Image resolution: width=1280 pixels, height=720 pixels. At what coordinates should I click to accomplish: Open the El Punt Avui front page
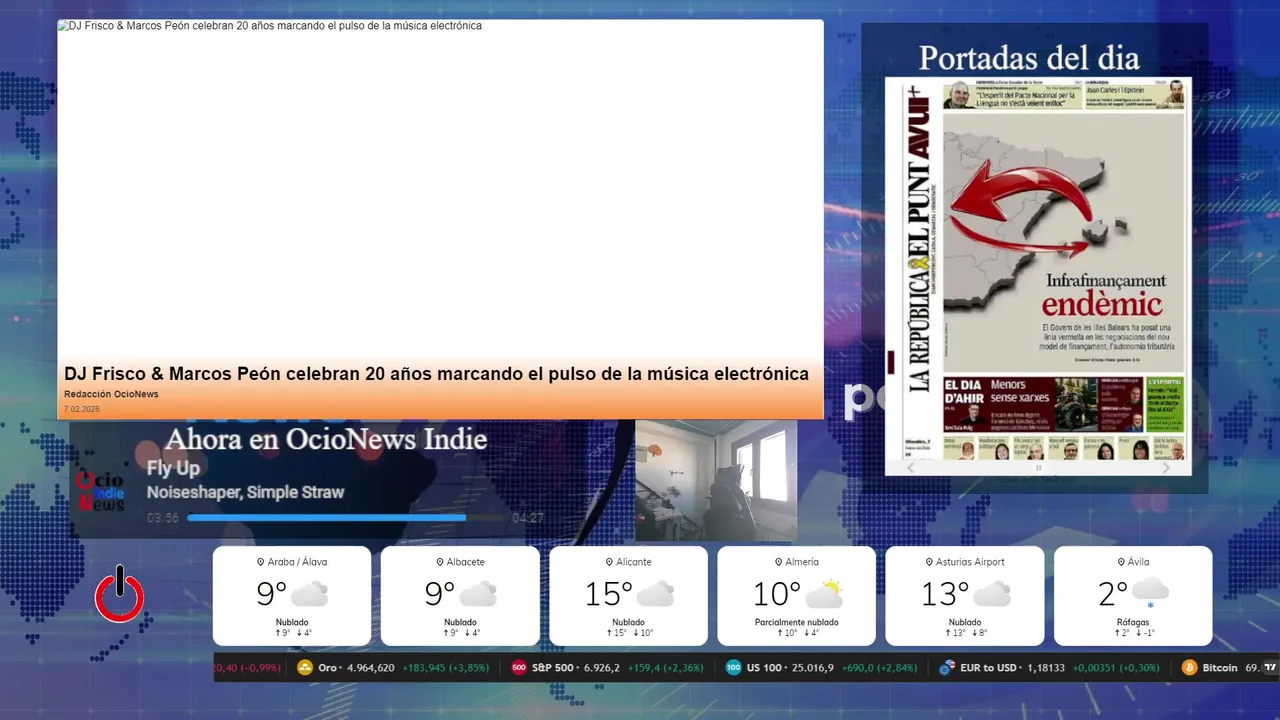point(1038,269)
